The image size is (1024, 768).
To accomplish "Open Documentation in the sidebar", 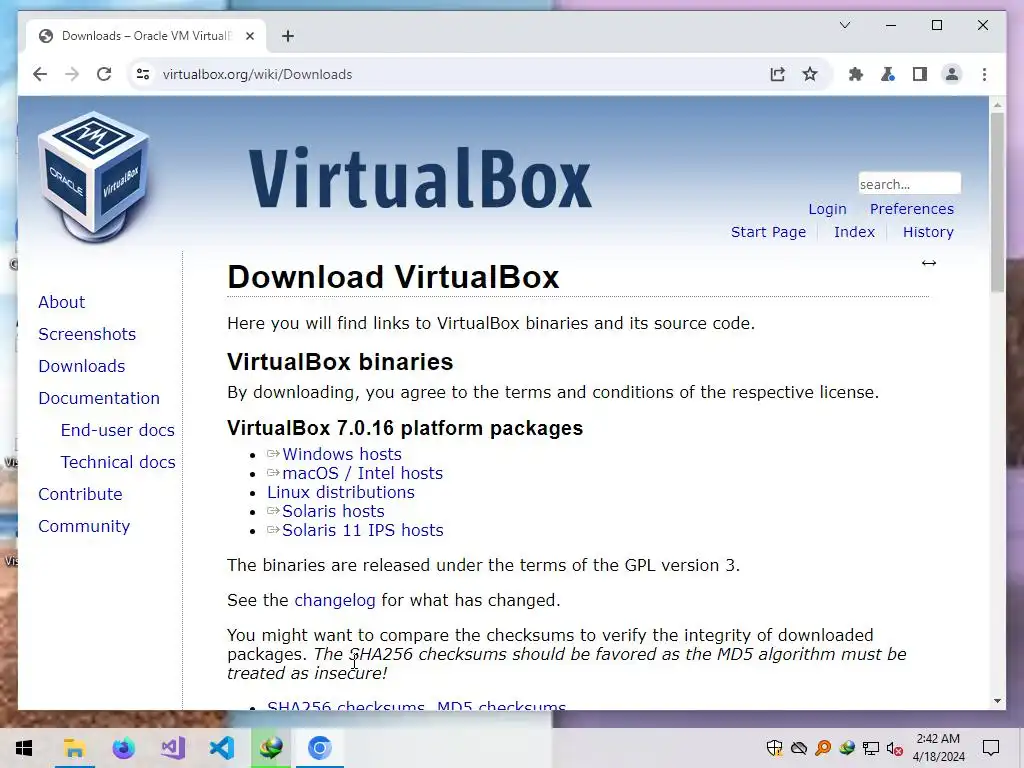I will (99, 398).
